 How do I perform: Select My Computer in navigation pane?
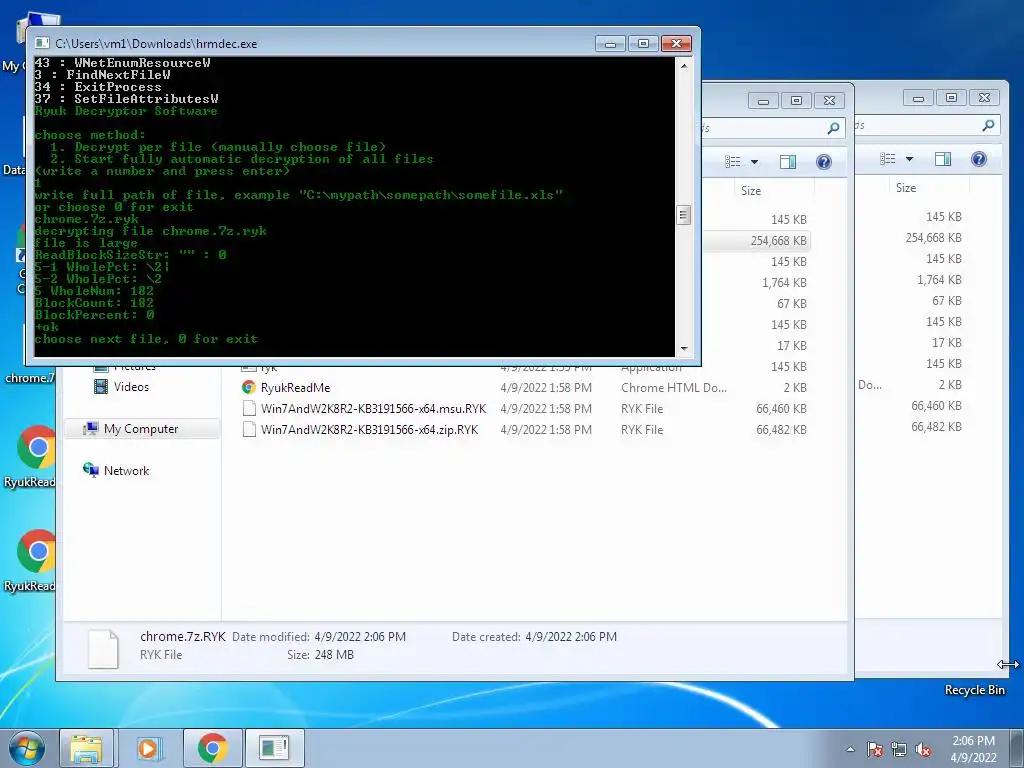click(x=140, y=428)
